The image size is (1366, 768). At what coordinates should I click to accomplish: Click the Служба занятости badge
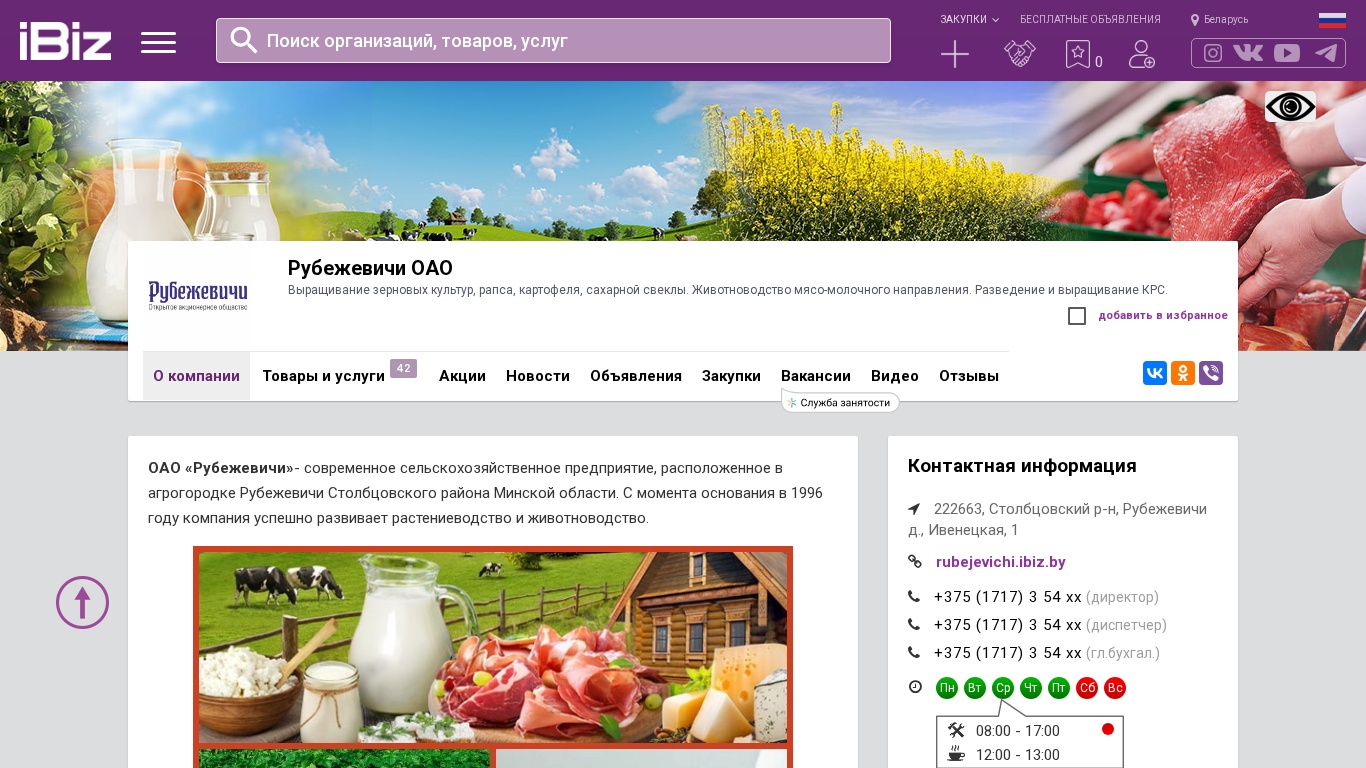click(840, 403)
